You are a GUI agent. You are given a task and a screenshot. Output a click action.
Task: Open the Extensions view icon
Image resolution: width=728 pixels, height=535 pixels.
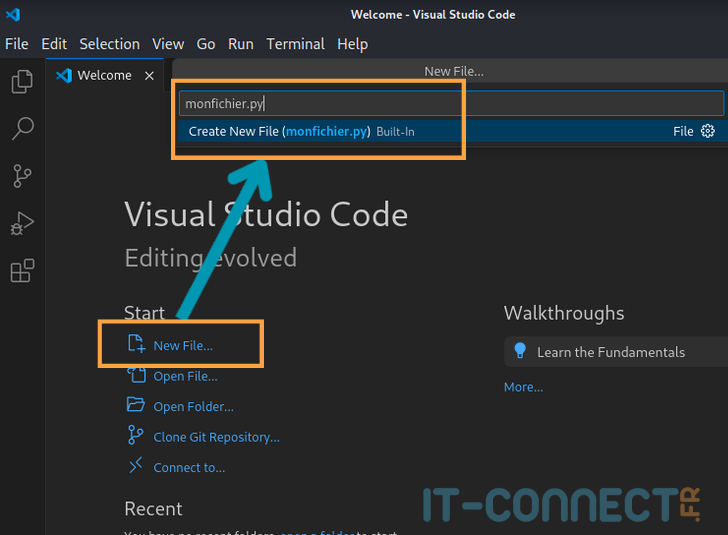[22, 271]
